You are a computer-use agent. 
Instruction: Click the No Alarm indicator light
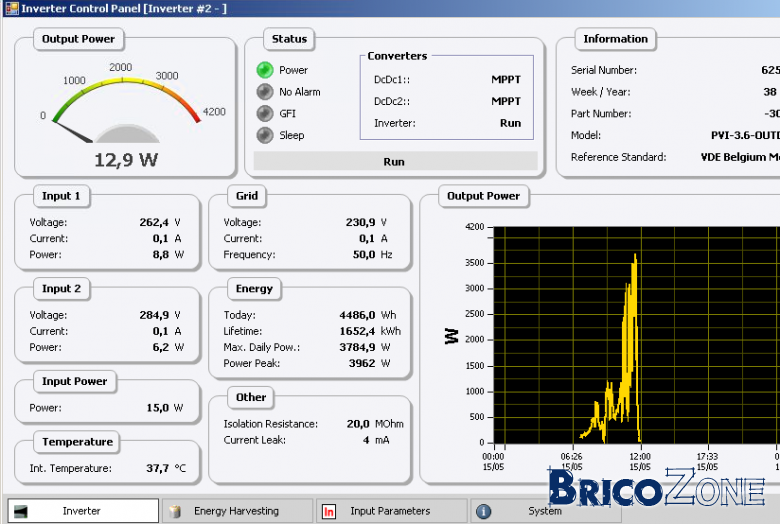[265, 92]
